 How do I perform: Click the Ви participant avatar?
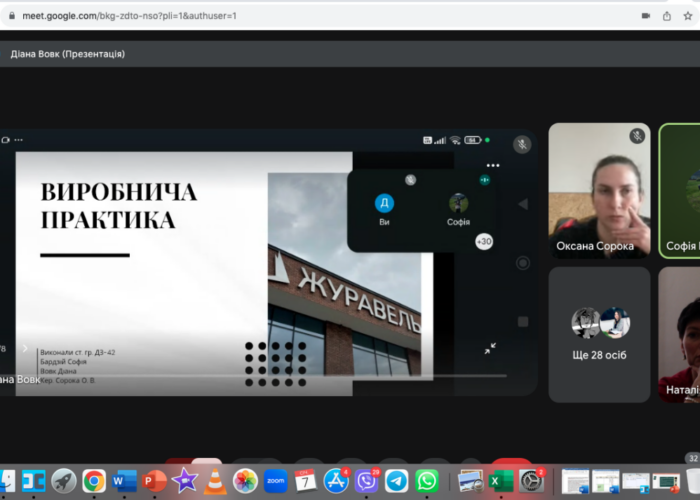coord(384,203)
